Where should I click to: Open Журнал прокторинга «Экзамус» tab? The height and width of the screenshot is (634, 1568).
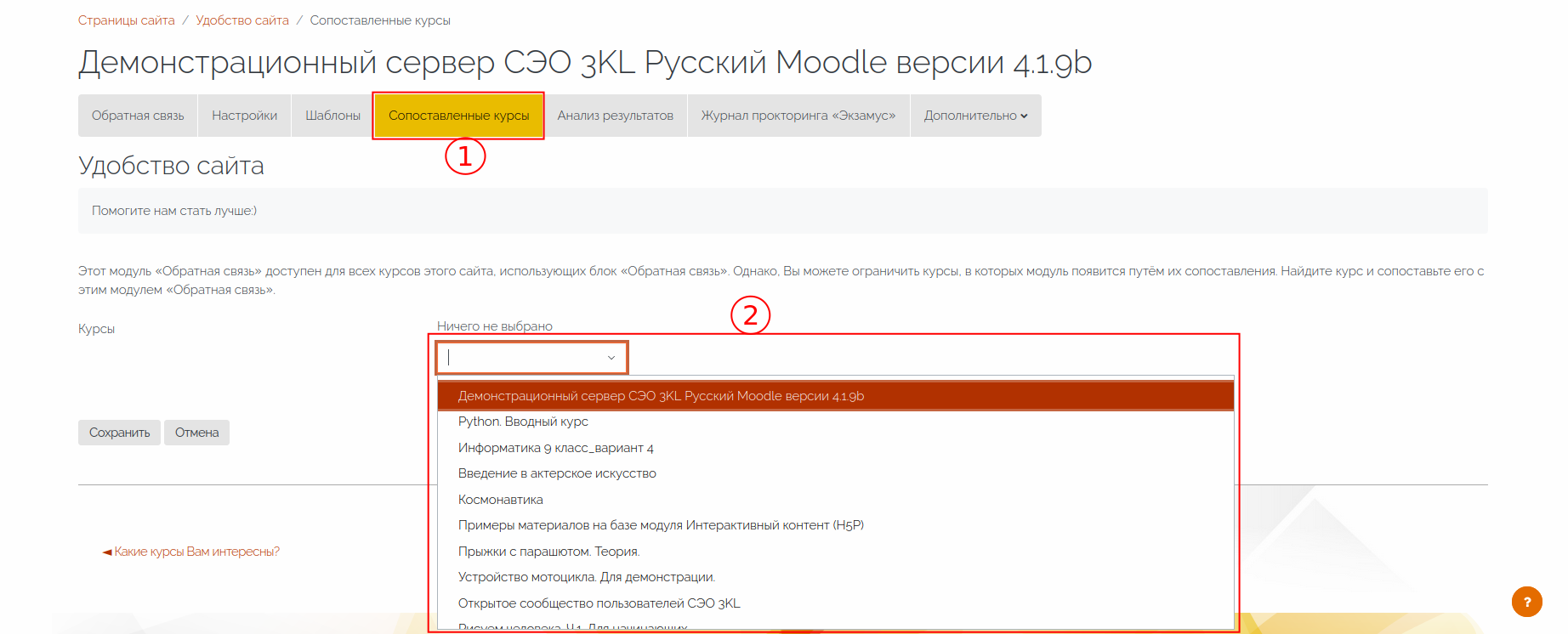click(798, 116)
